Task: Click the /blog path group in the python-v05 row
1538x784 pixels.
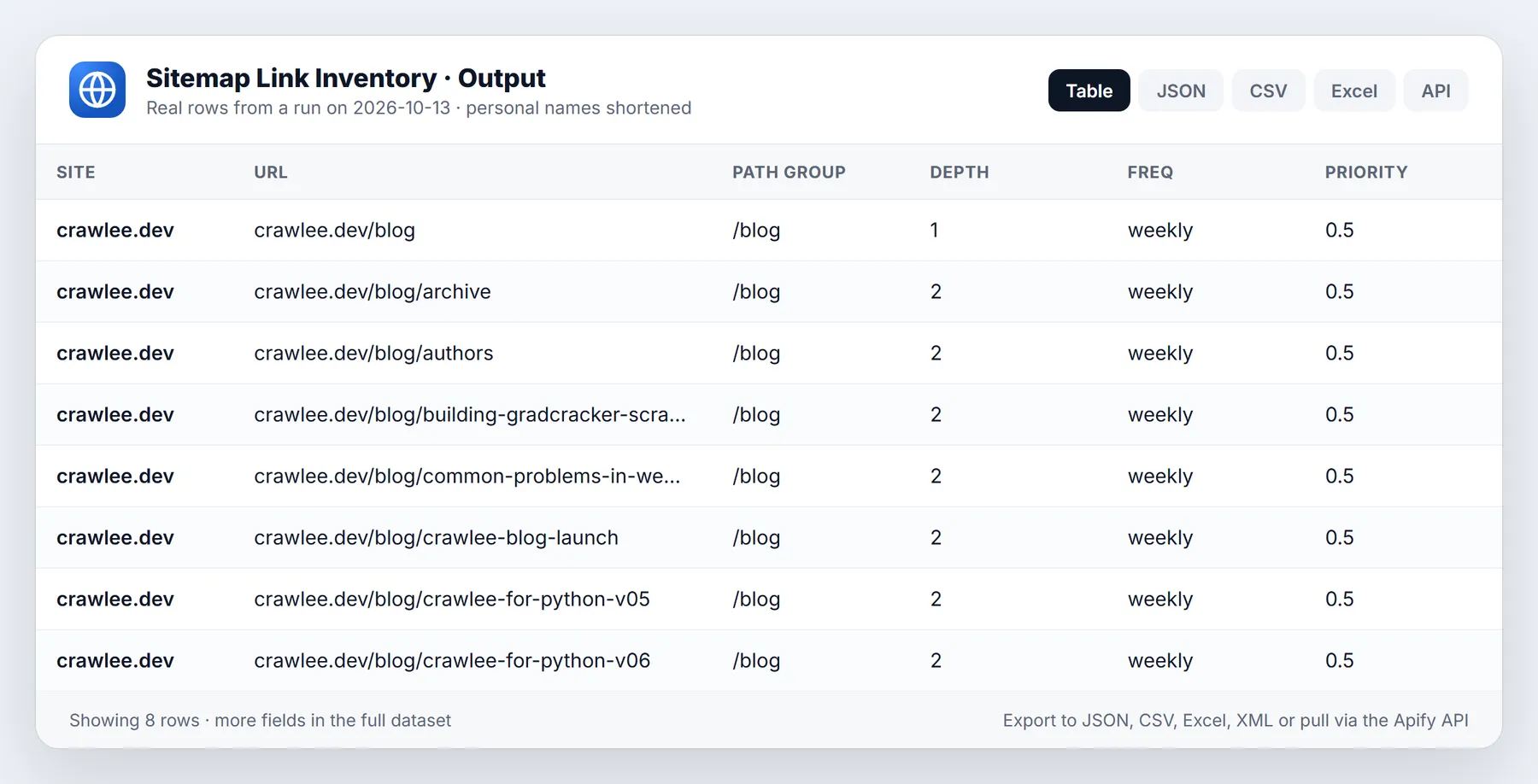Action: (756, 599)
